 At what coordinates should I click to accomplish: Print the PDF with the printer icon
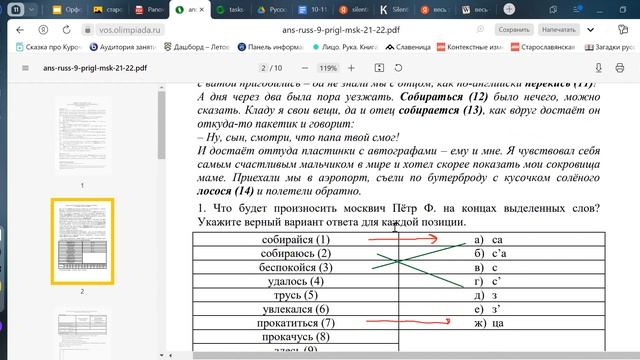pos(620,68)
